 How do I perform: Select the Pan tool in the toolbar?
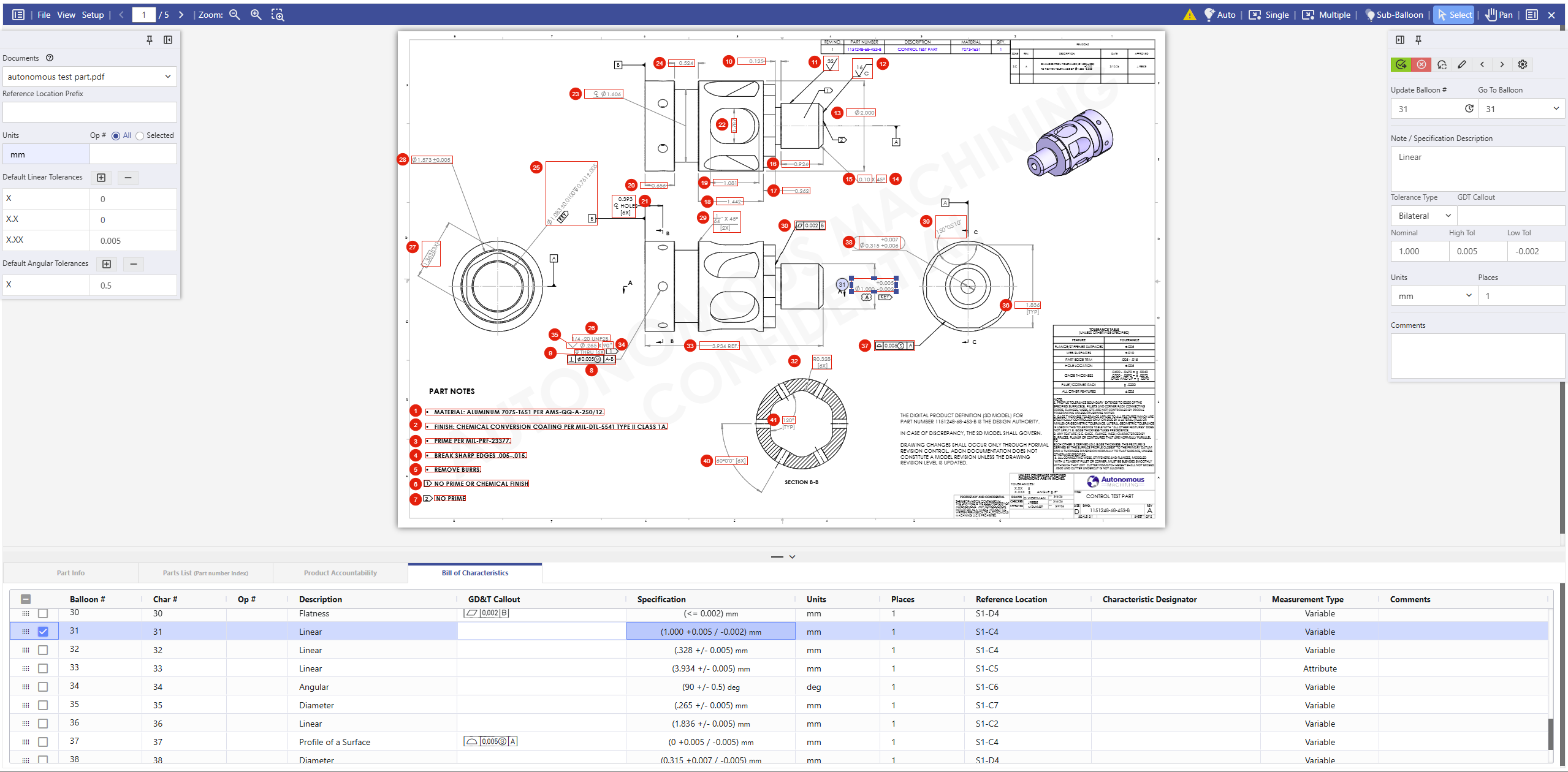1498,14
